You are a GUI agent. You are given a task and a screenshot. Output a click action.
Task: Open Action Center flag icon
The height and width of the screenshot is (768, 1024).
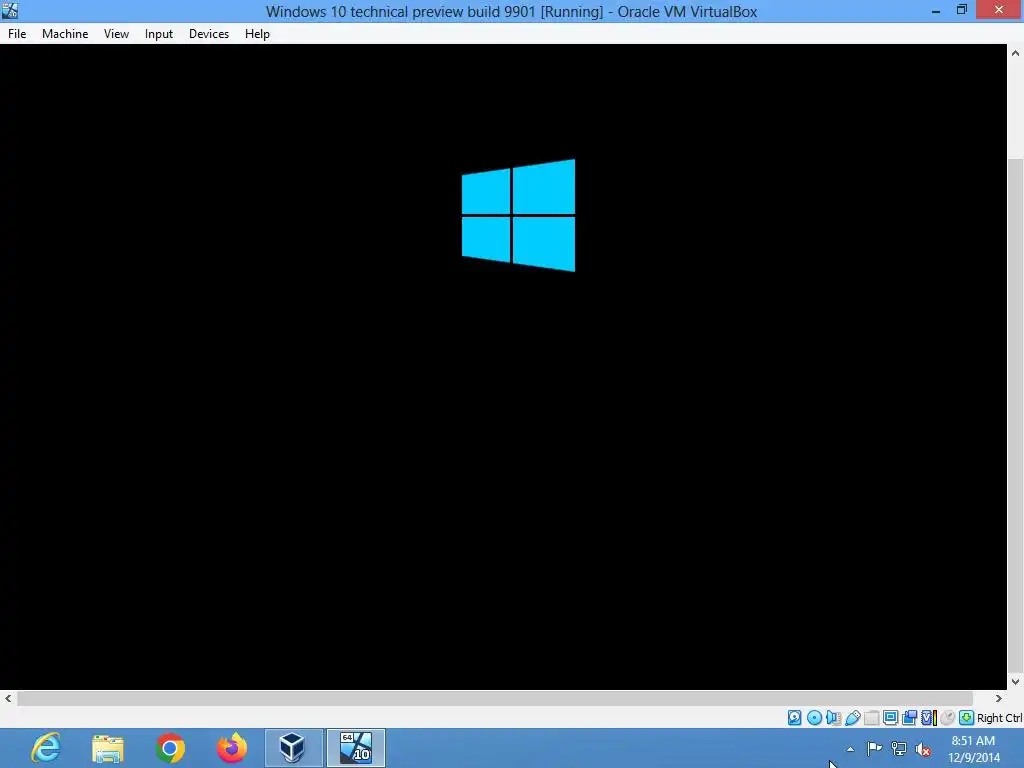[x=874, y=748]
